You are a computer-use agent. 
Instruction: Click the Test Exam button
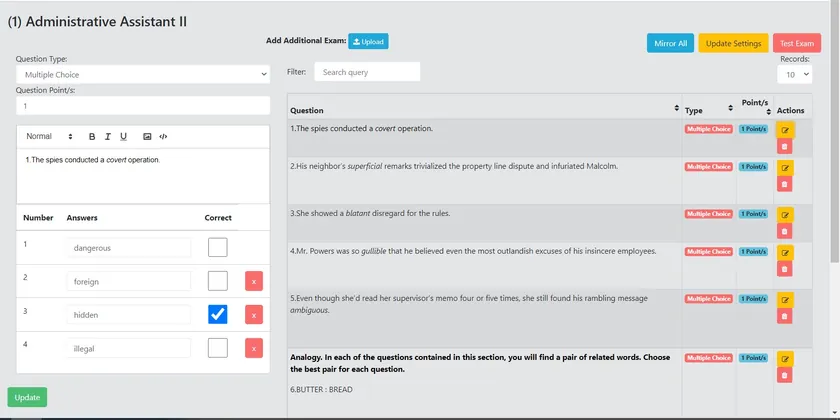797,43
